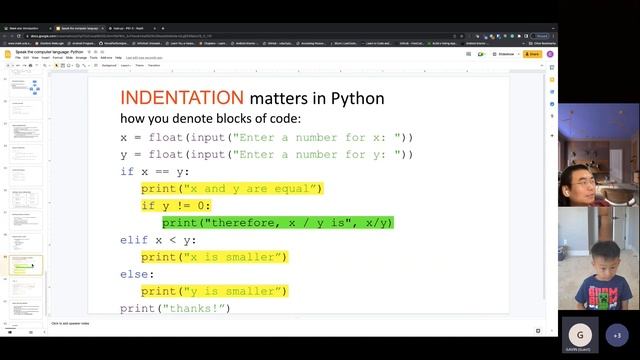
Task: Click the child's video tile
Action: coord(599,258)
